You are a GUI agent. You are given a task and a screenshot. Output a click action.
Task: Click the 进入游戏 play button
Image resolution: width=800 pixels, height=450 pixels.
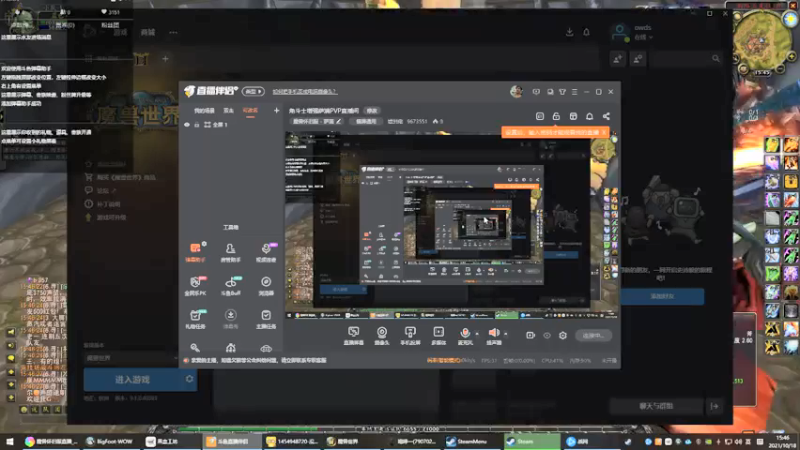click(132, 380)
